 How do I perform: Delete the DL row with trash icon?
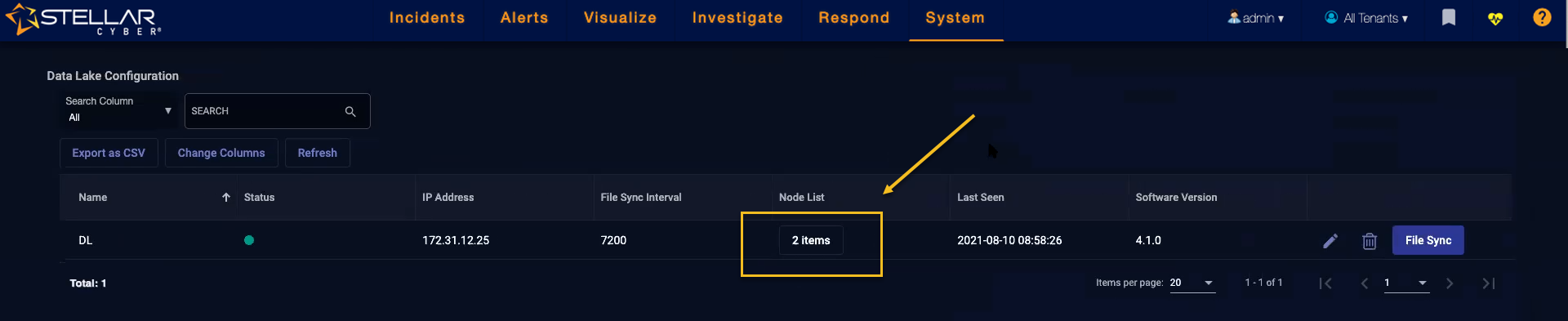[1370, 241]
